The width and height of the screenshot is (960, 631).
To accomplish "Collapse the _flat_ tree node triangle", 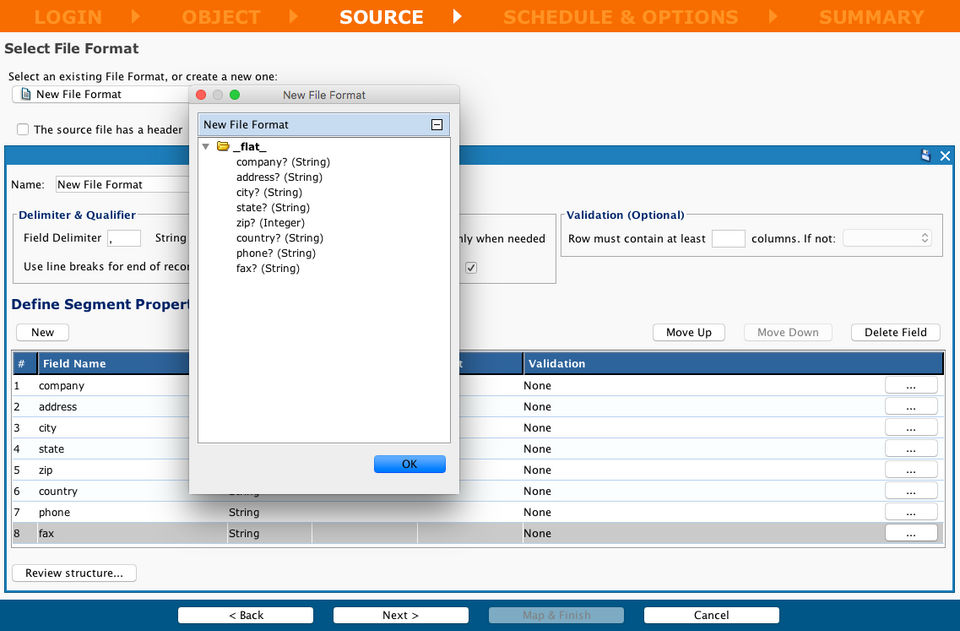I will 206,146.
